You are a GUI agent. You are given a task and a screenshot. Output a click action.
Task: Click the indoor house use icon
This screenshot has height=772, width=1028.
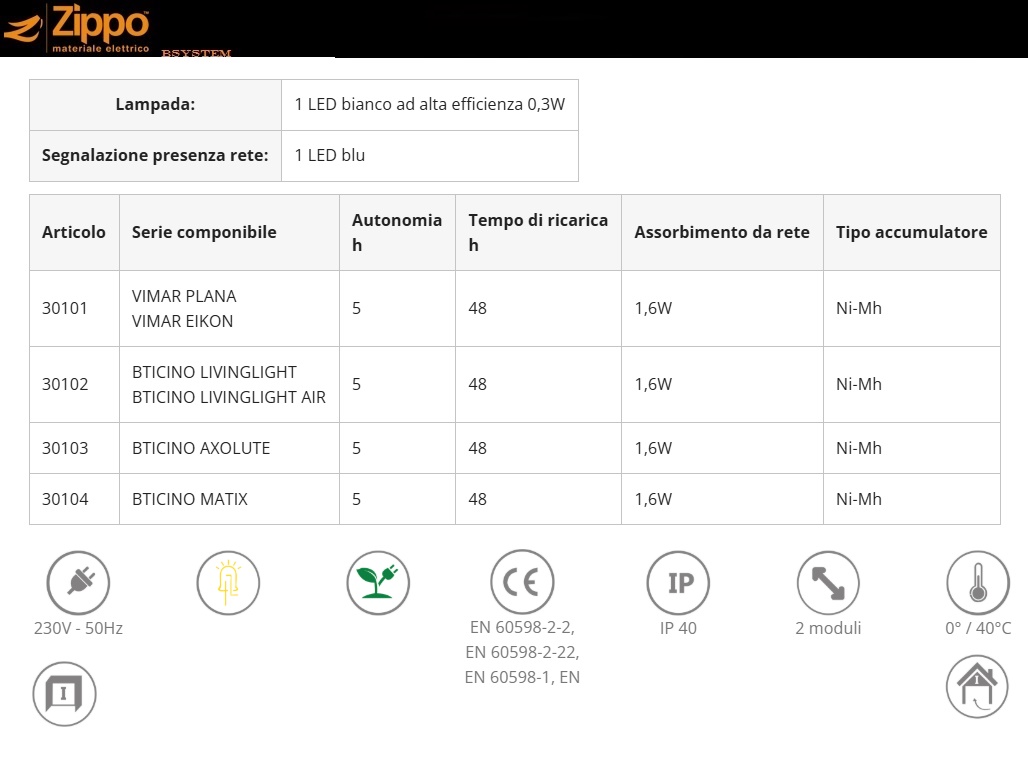(977, 687)
